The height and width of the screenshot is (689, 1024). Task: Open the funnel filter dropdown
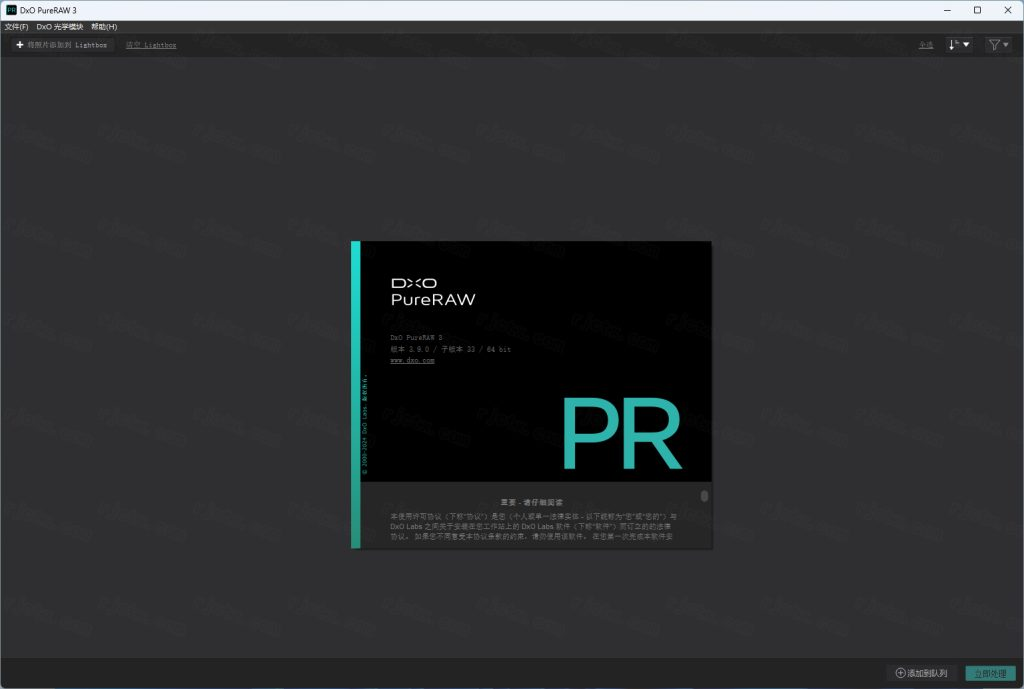click(x=998, y=45)
